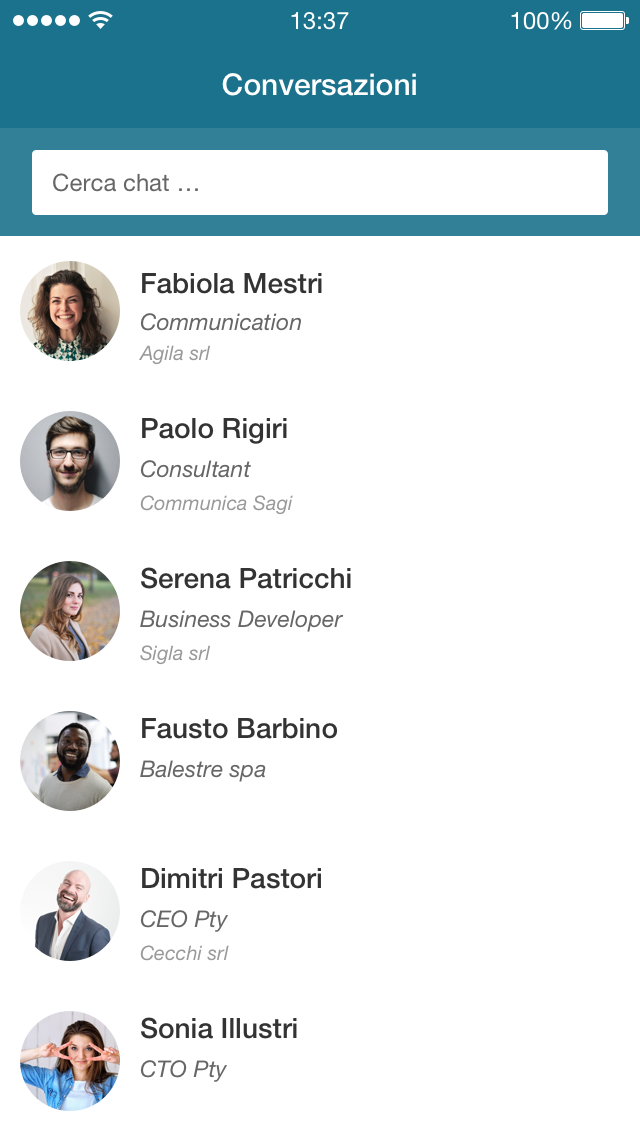Open the Fausto Barbino chat name
640x1136 pixels.
239,729
